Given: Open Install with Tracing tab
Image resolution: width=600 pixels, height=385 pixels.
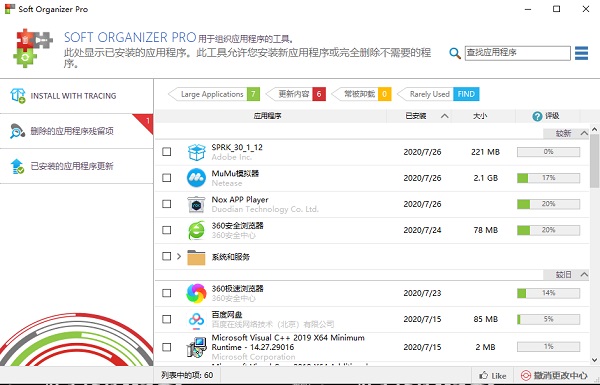Looking at the screenshot, I should tap(77, 96).
